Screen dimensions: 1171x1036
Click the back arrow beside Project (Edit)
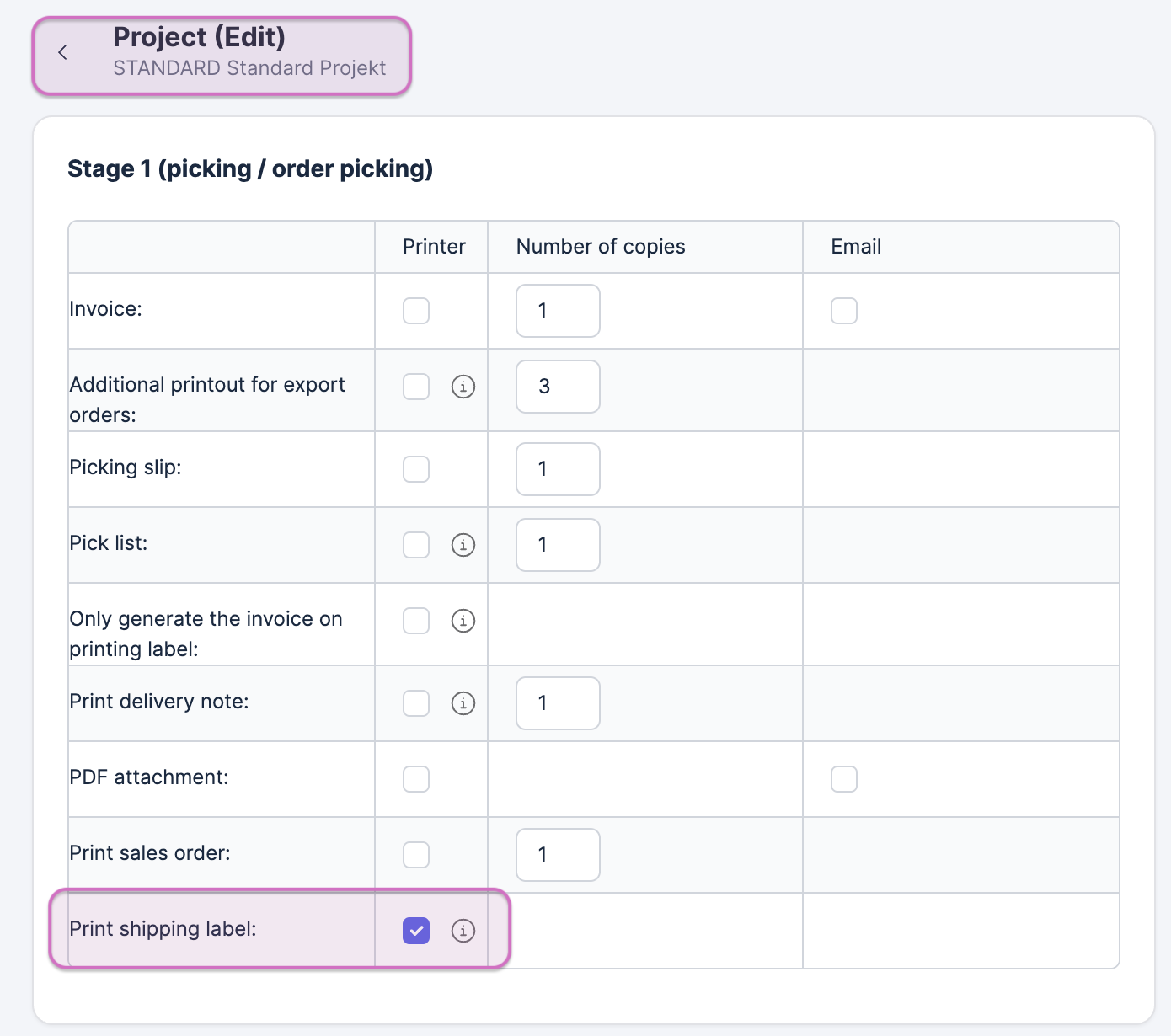pos(62,52)
